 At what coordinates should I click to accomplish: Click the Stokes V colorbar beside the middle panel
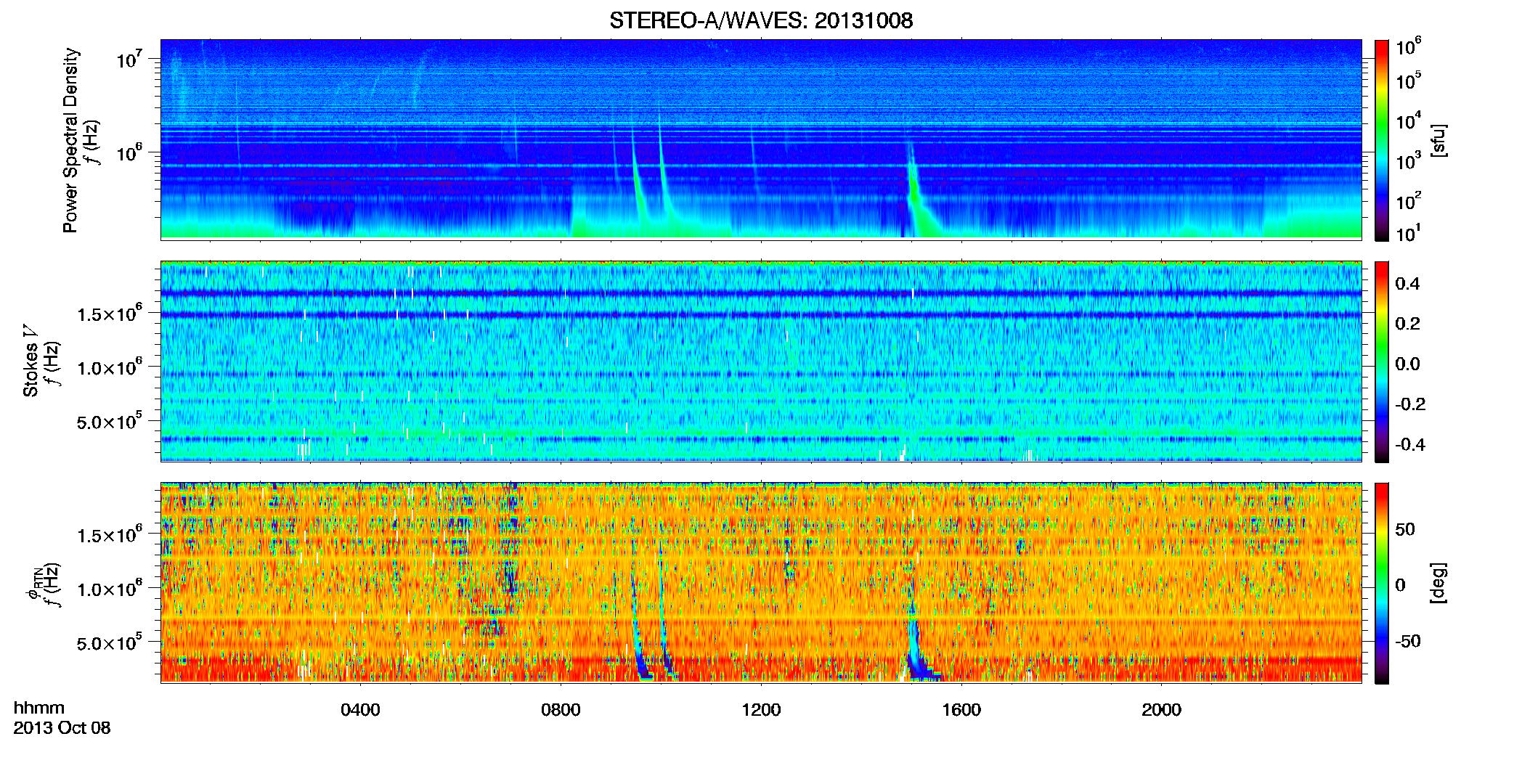coord(1382,362)
